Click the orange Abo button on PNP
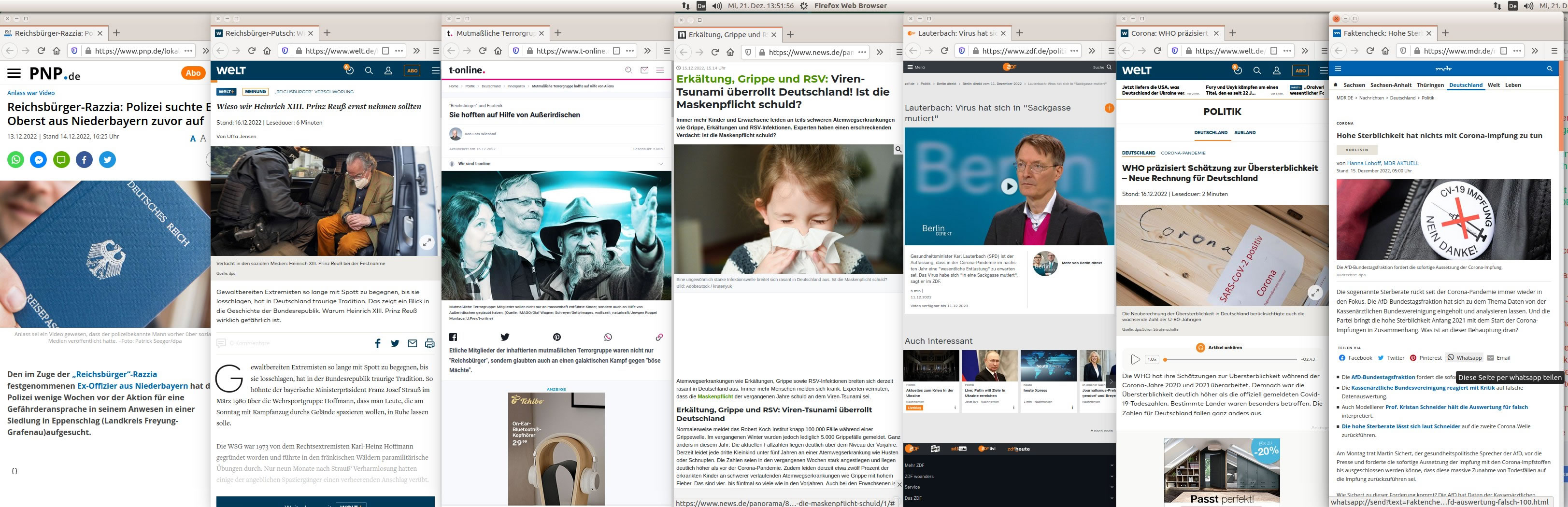The height and width of the screenshot is (507, 1568). coord(193,73)
